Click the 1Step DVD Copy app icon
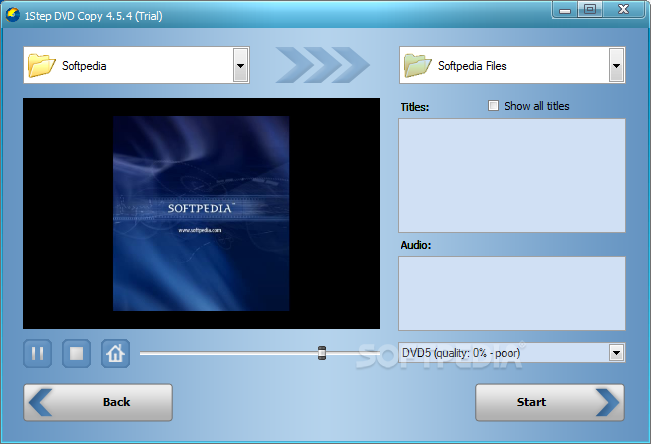The height and width of the screenshot is (444, 651). (x=12, y=15)
